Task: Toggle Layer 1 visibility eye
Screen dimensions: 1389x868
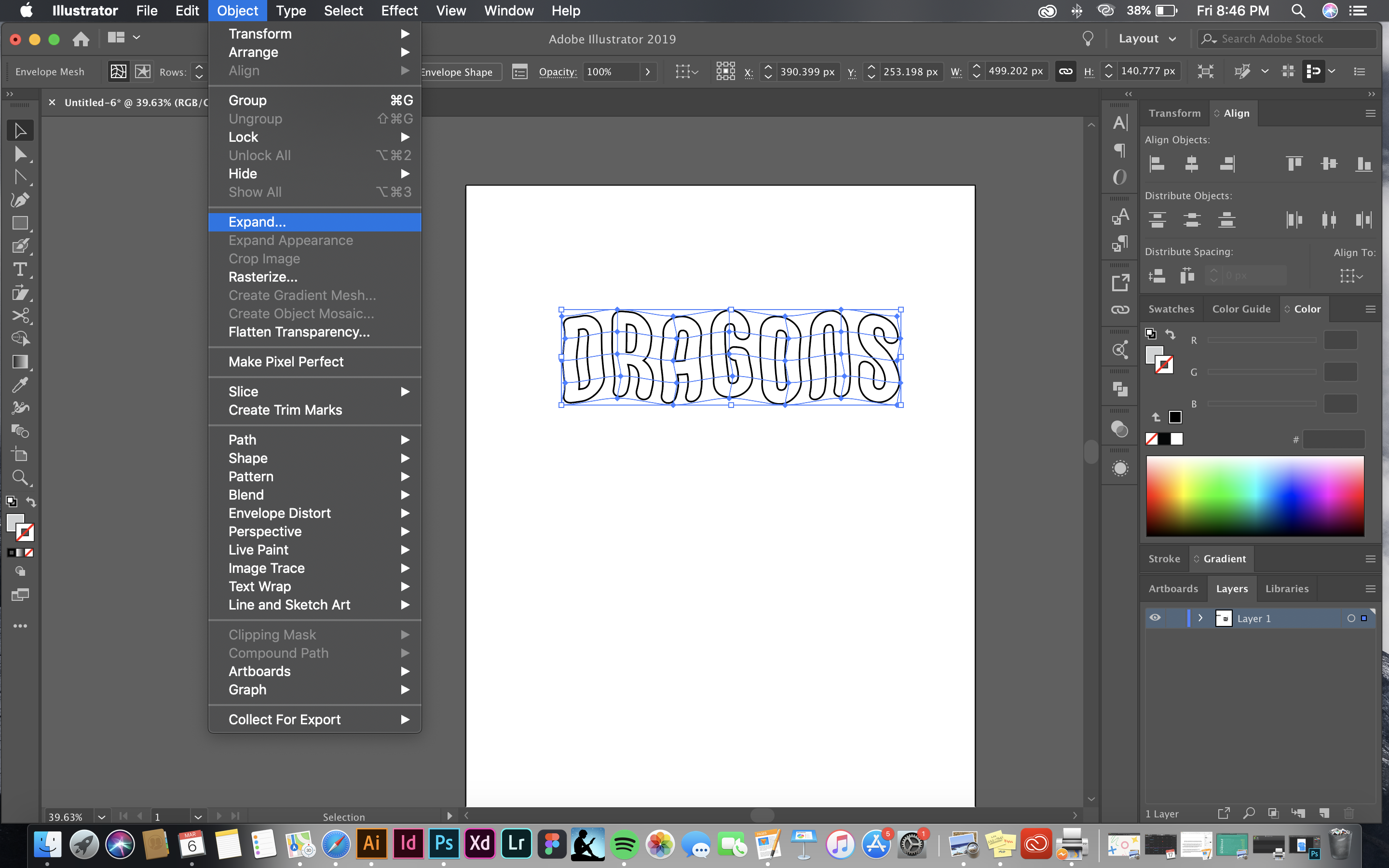Action: click(x=1155, y=618)
